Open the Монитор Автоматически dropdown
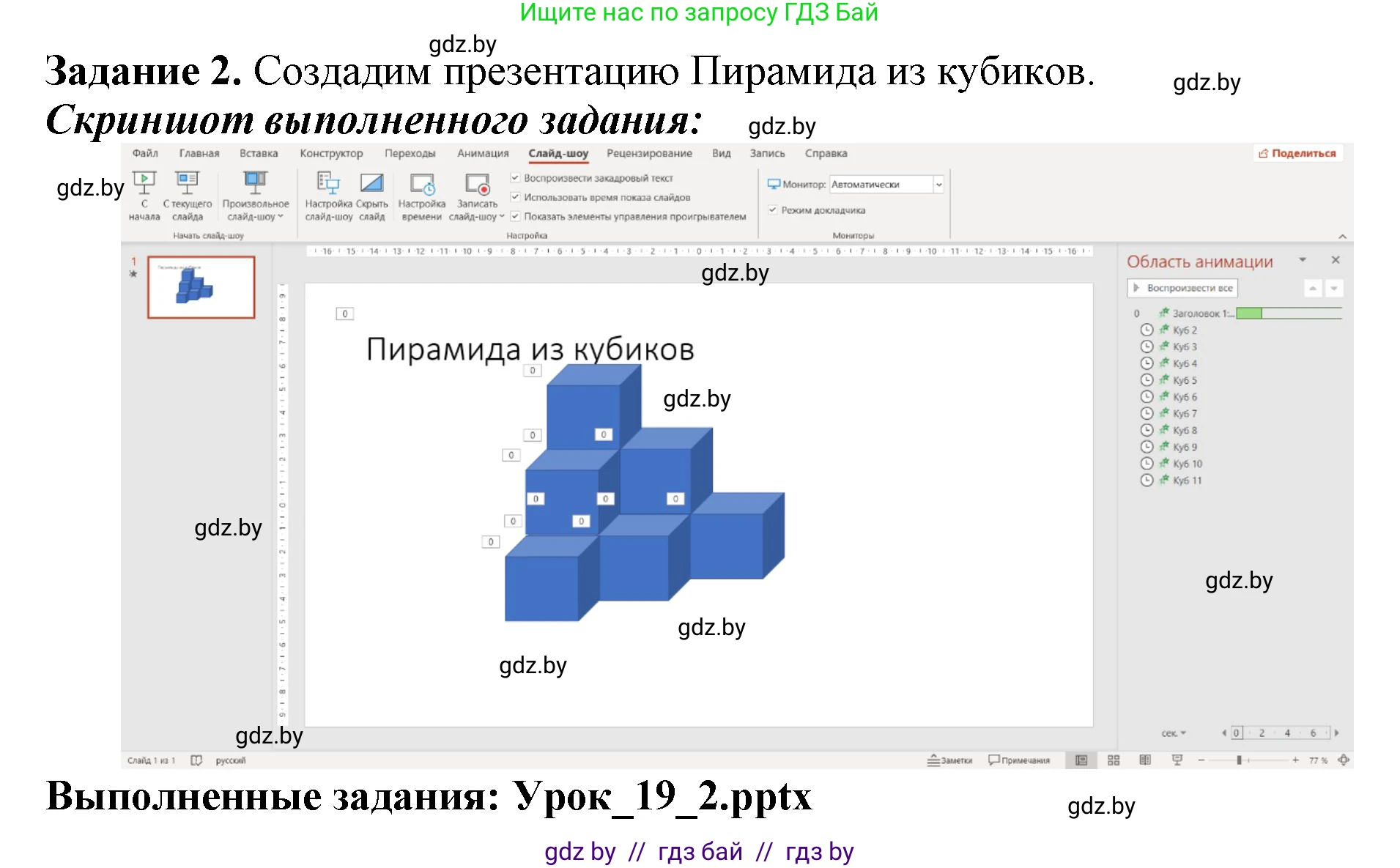The image size is (1400, 868). [940, 184]
